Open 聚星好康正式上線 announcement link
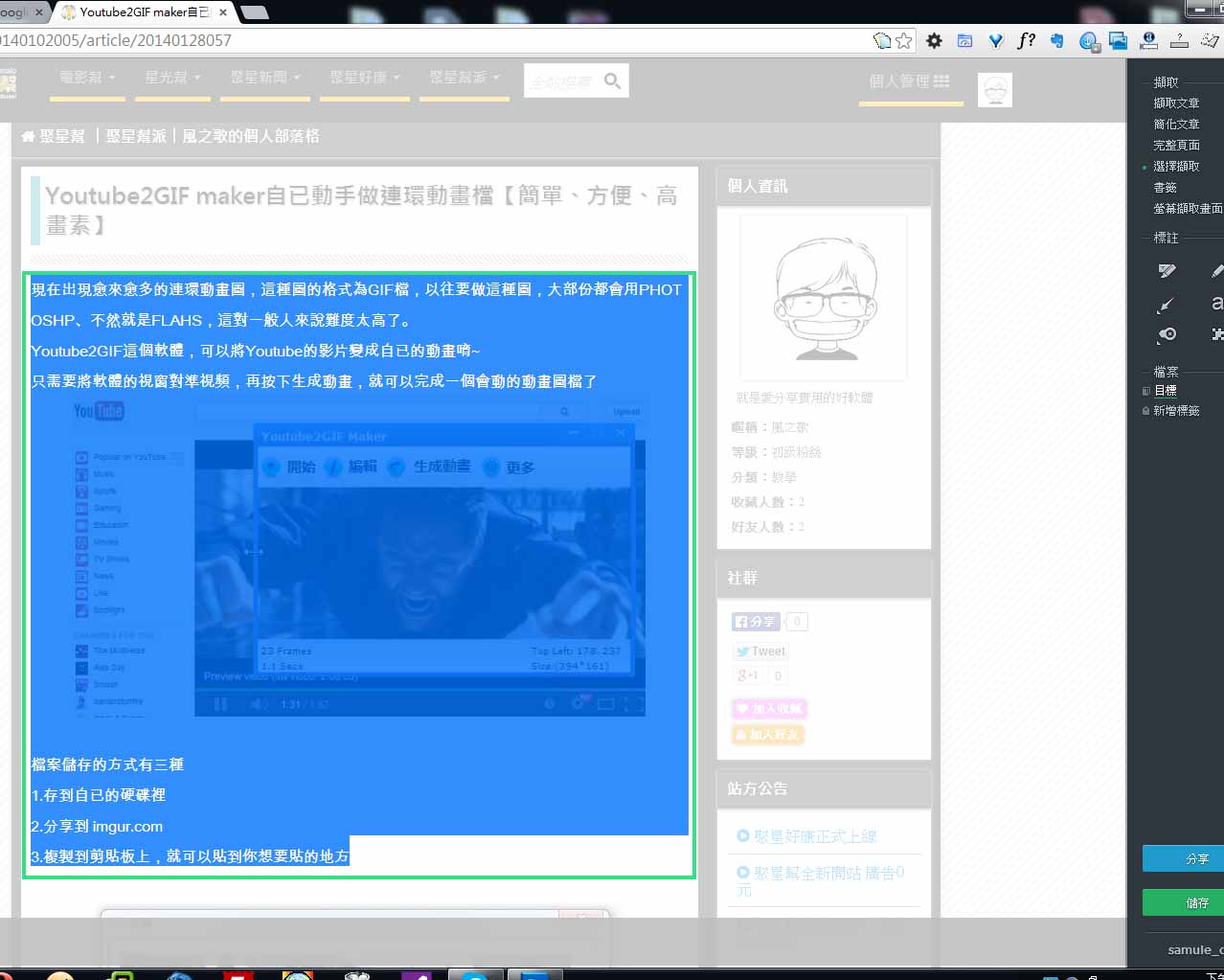Viewport: 1224px width, 980px height. pos(815,836)
